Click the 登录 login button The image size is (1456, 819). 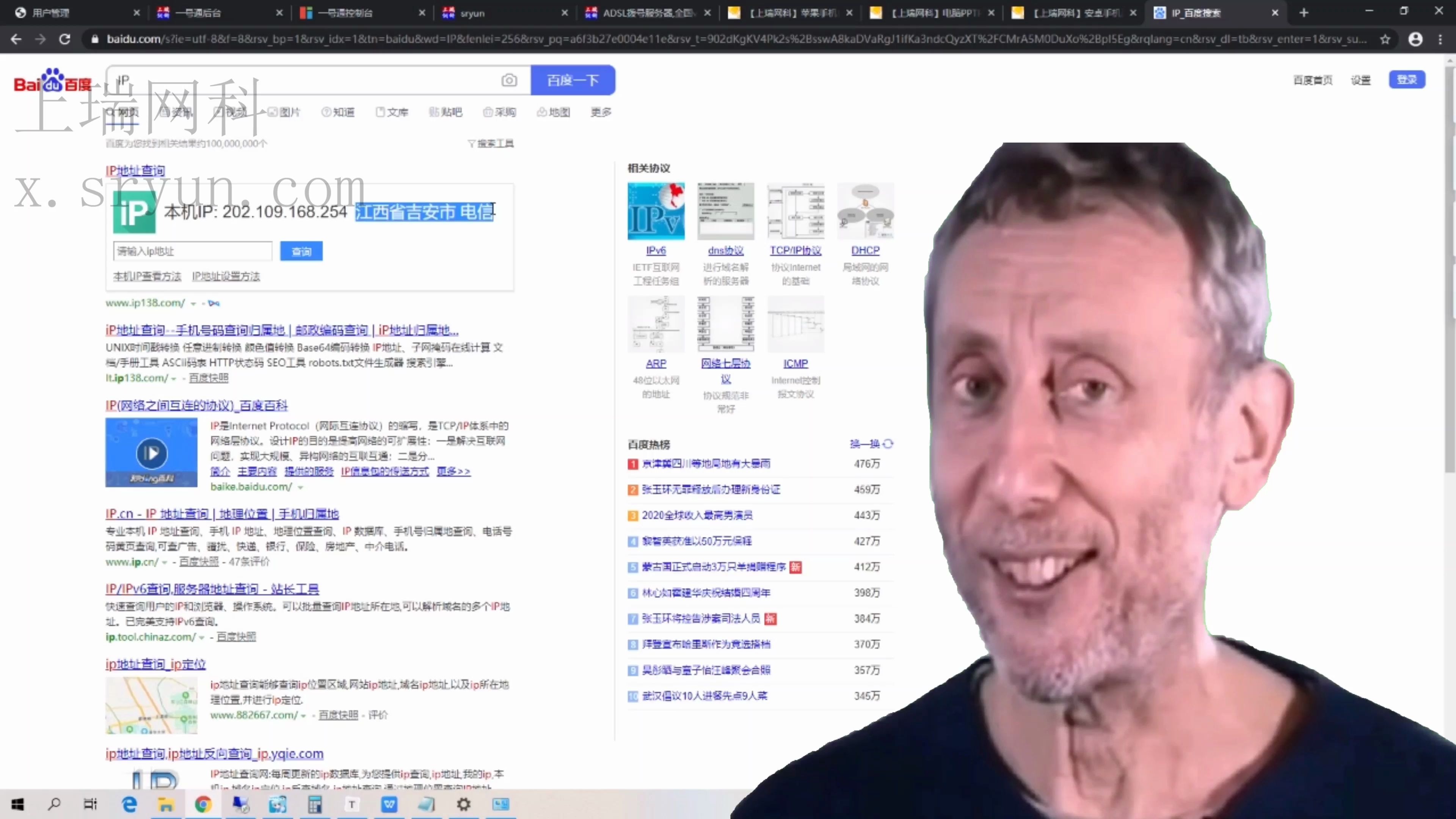pyautogui.click(x=1407, y=80)
